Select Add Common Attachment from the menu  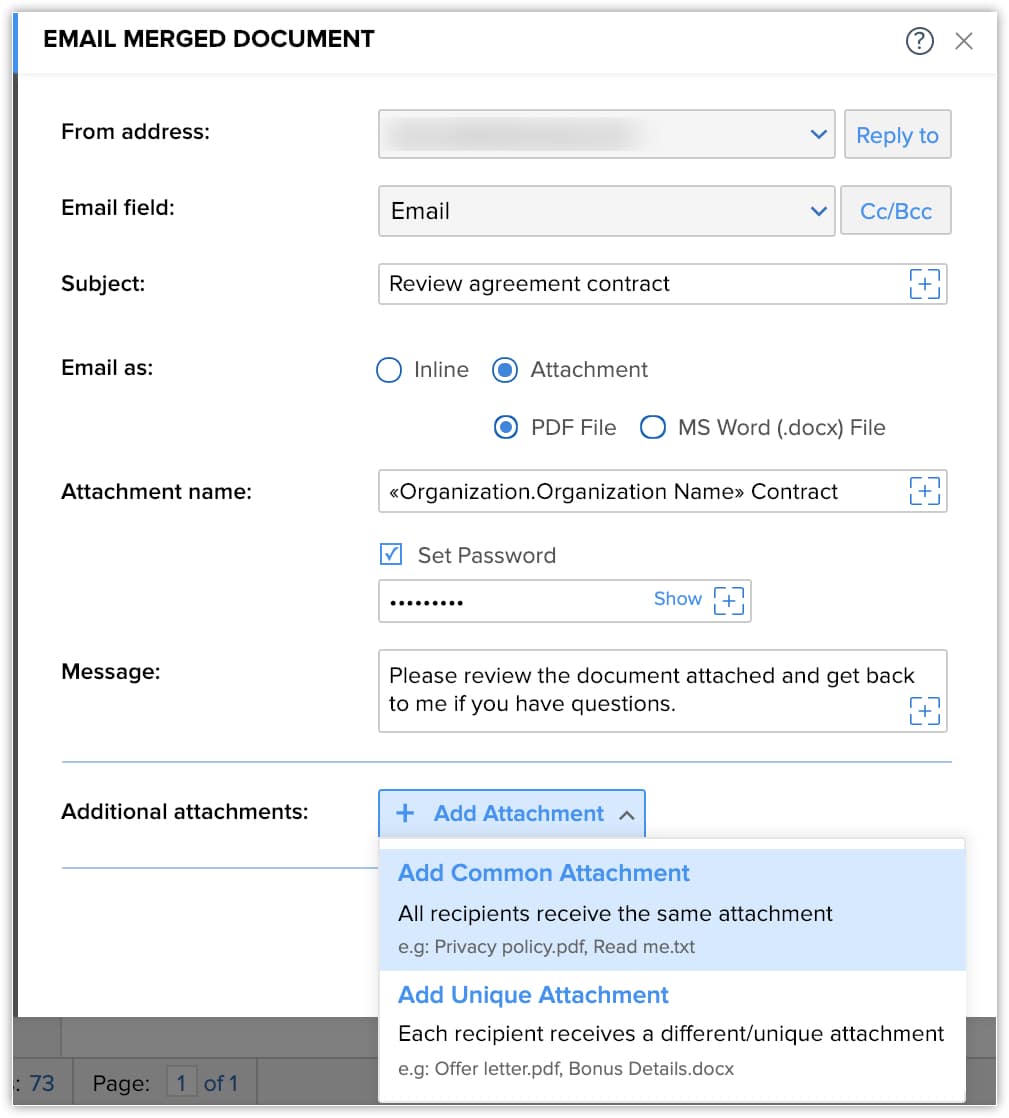(544, 873)
